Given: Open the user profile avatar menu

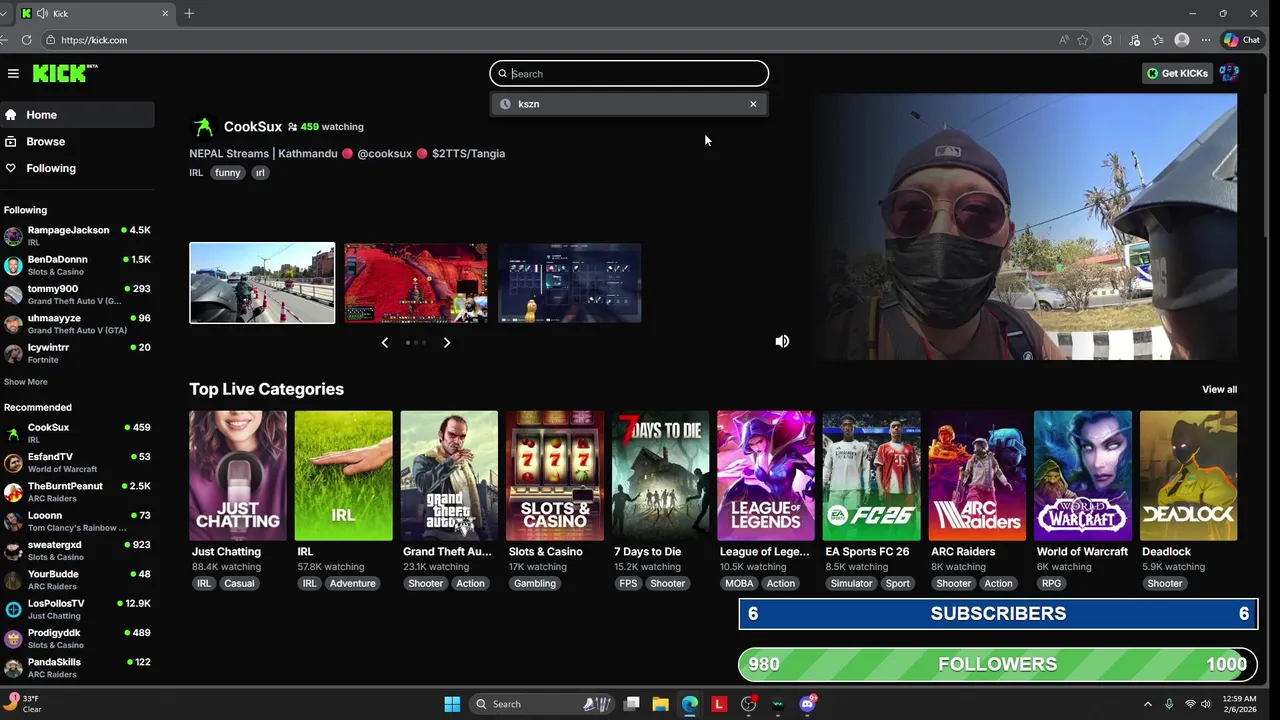Looking at the screenshot, I should coord(1229,73).
